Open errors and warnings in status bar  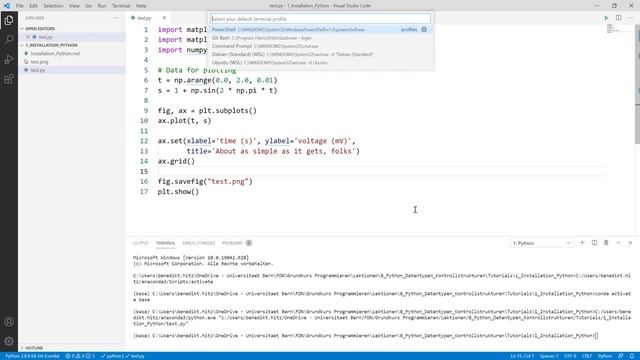(80, 356)
